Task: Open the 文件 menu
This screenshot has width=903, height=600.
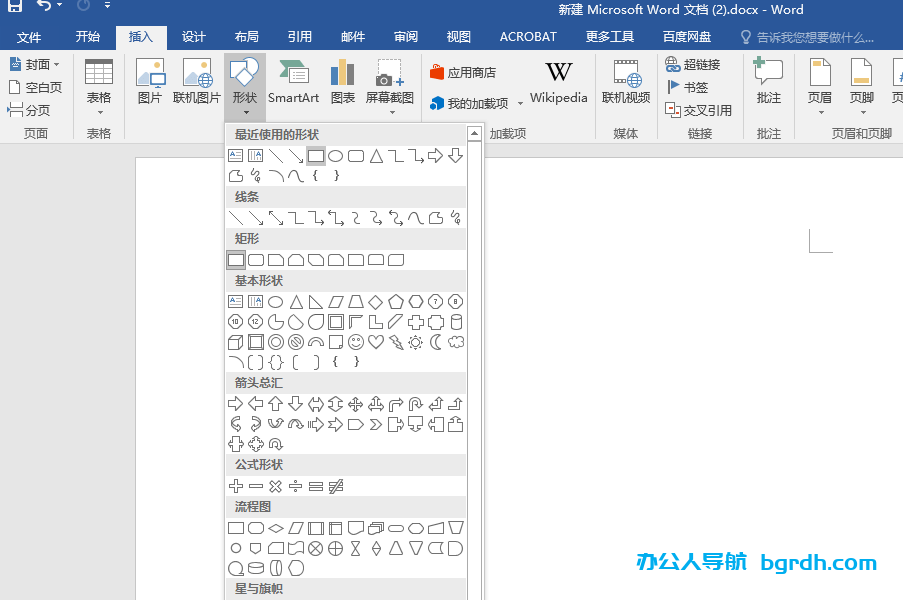Action: pyautogui.click(x=29, y=37)
